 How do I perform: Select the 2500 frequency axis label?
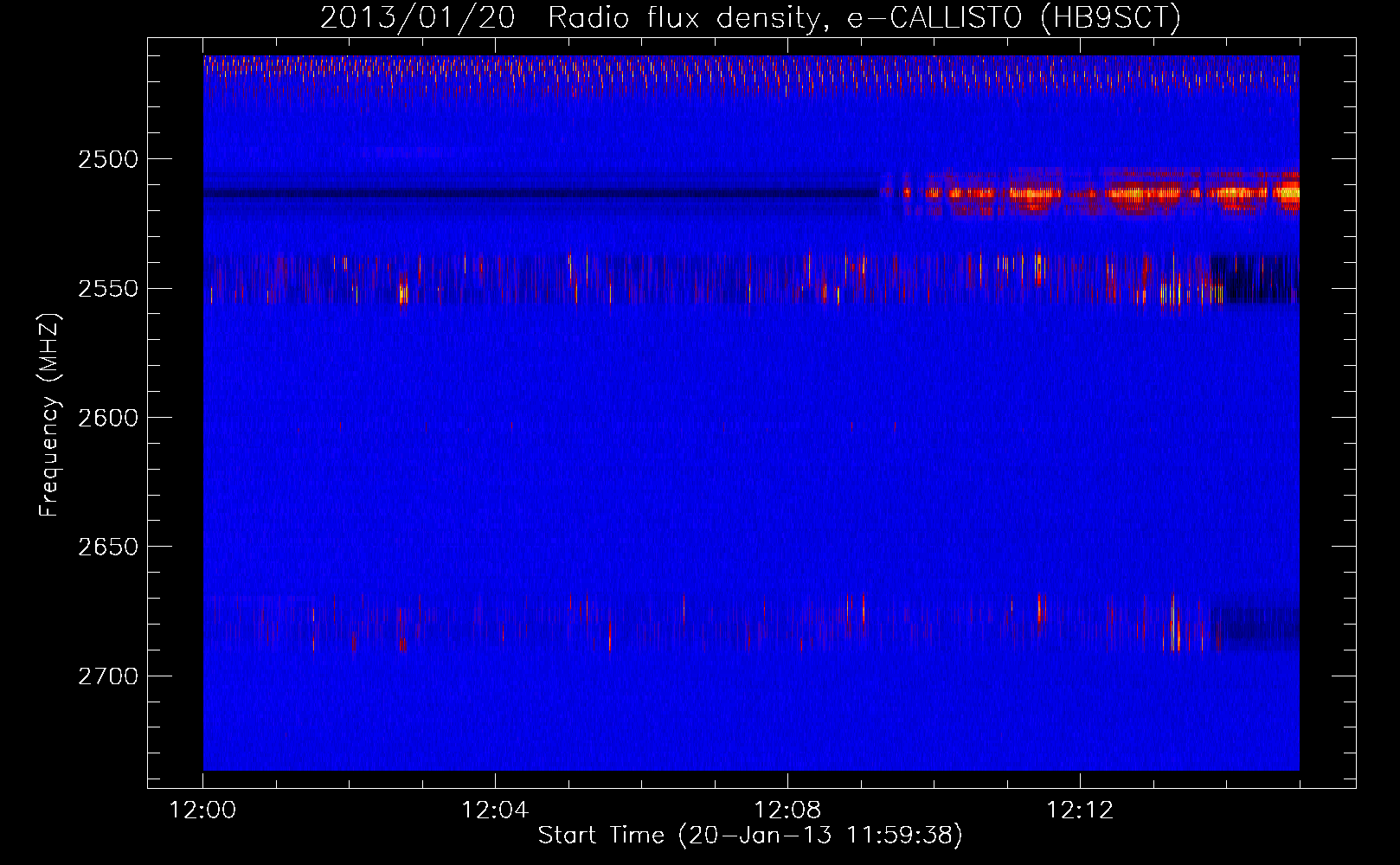coord(108,159)
